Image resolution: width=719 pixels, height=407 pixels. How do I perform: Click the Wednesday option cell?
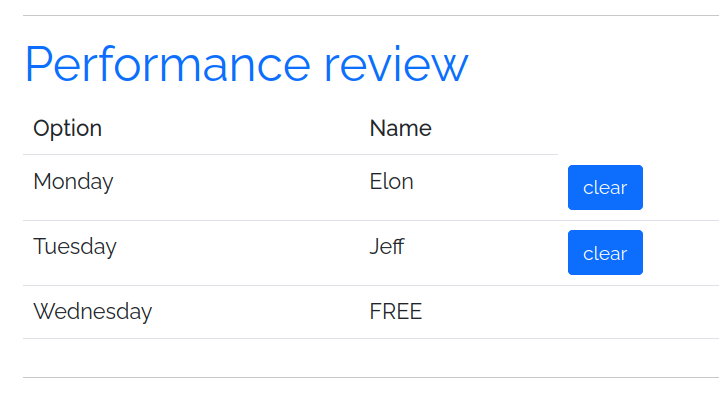pyautogui.click(x=92, y=312)
